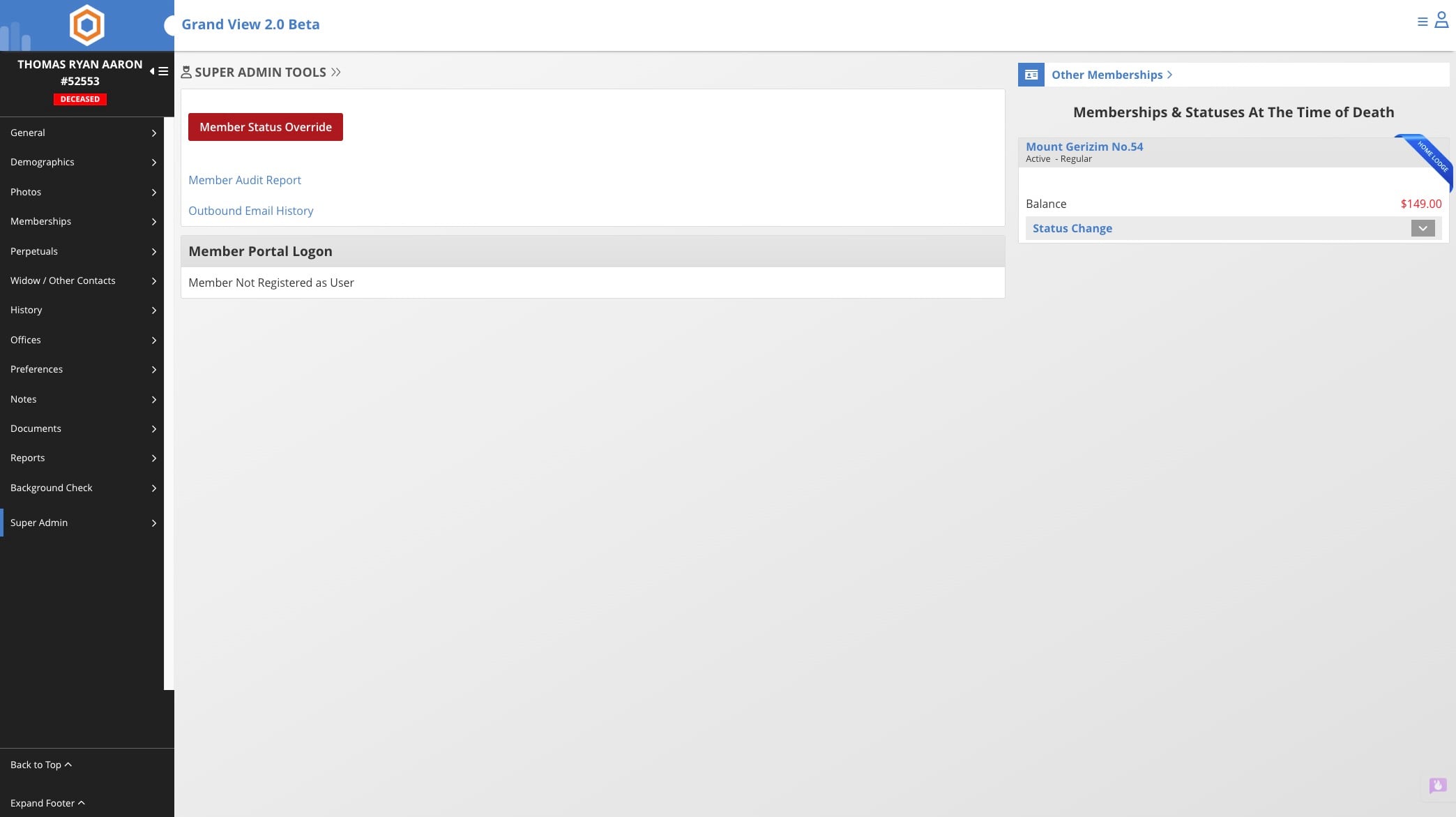The height and width of the screenshot is (817, 1456).
Task: Open the Documents menu item
Action: pyautogui.click(x=82, y=428)
